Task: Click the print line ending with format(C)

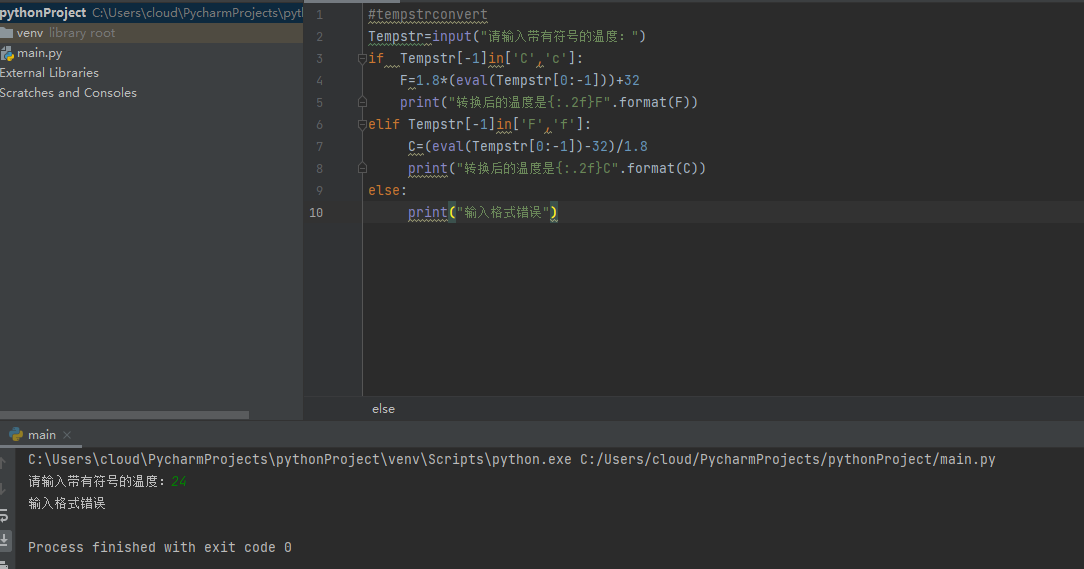Action: pos(557,169)
